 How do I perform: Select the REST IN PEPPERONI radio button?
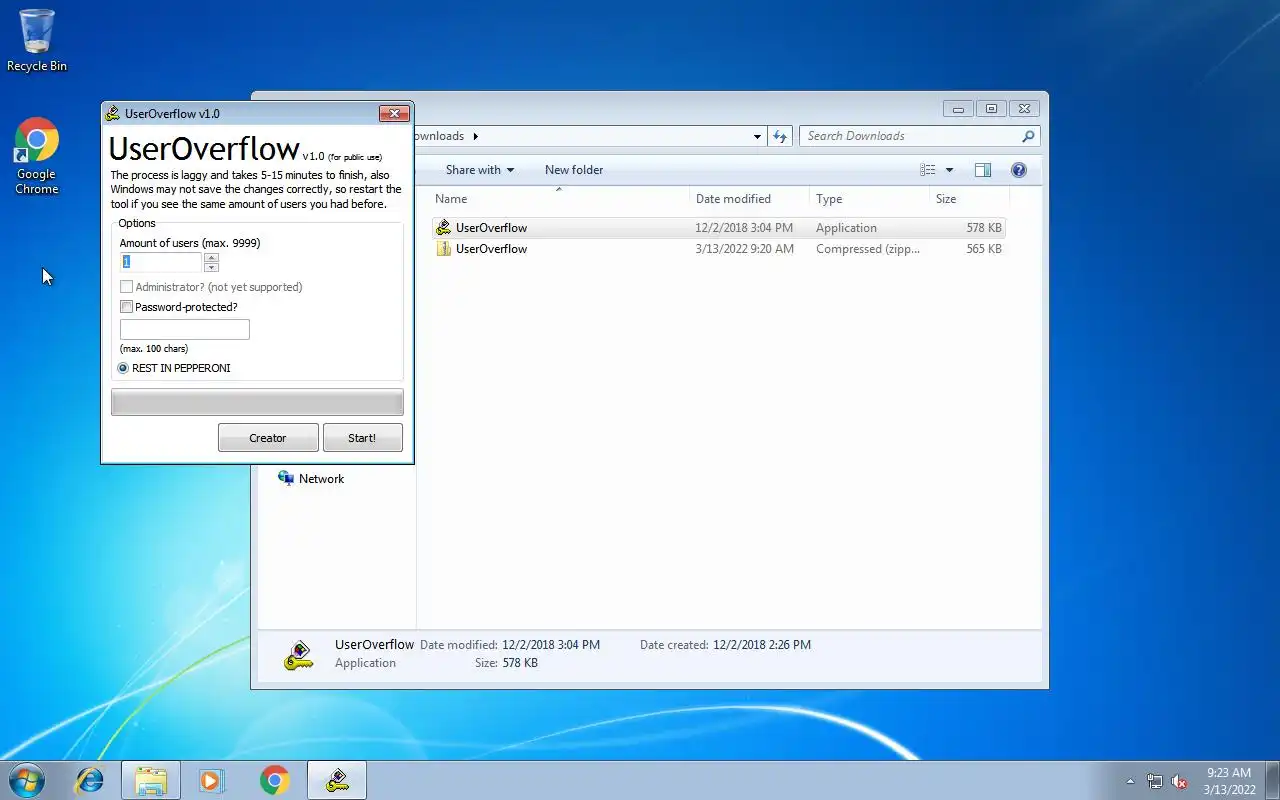(123, 368)
